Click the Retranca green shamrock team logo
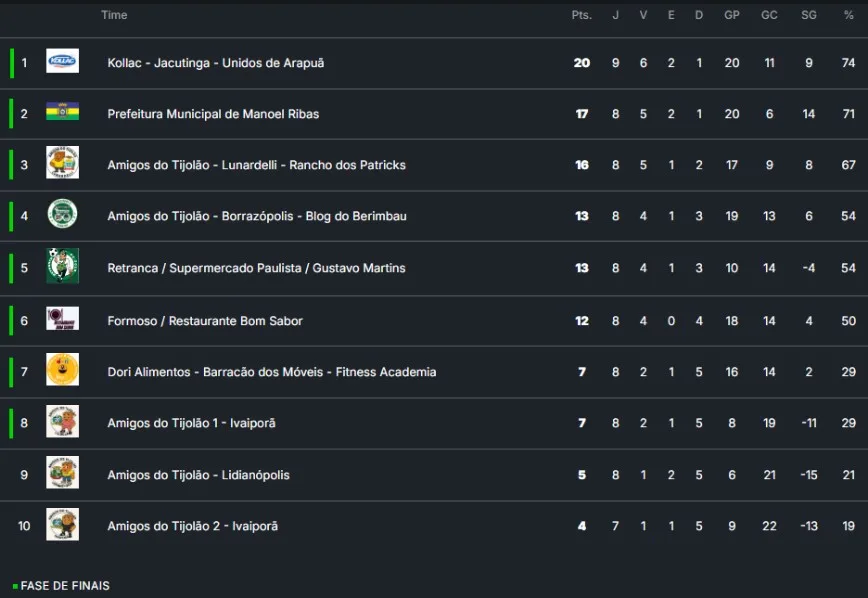The width and height of the screenshot is (868, 598). coord(62,267)
